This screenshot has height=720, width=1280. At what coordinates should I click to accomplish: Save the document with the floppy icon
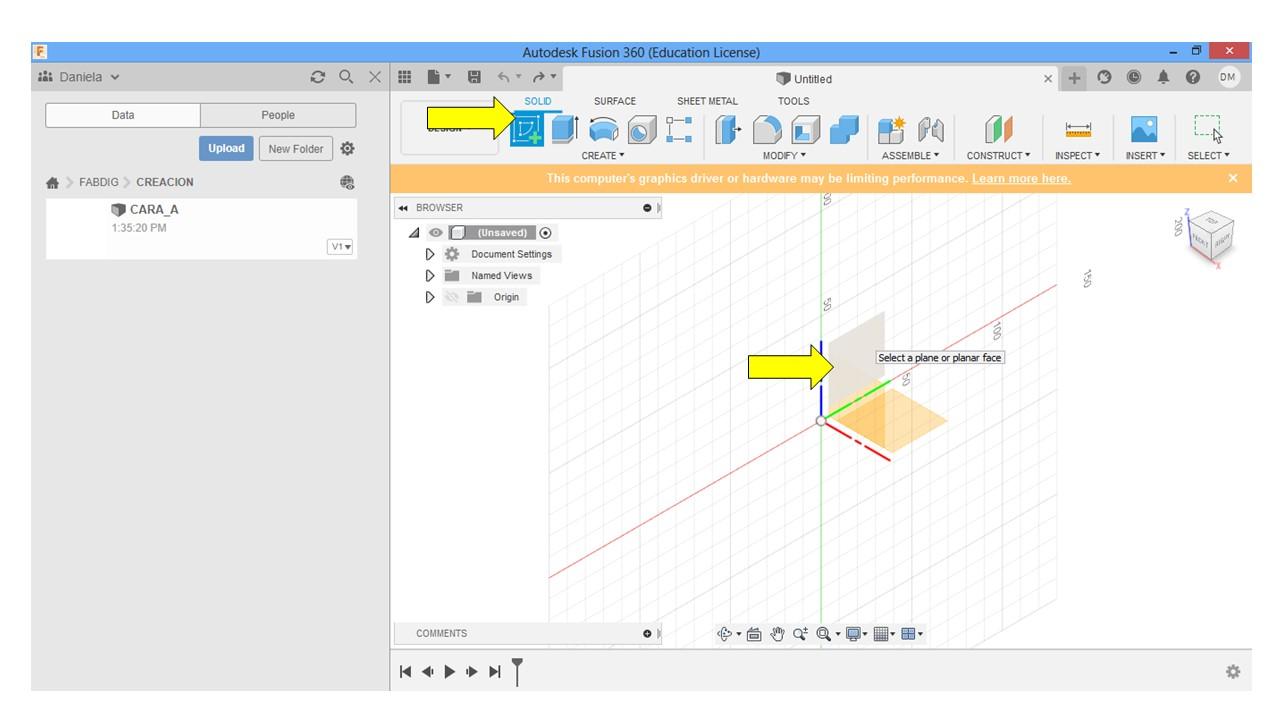coord(474,77)
